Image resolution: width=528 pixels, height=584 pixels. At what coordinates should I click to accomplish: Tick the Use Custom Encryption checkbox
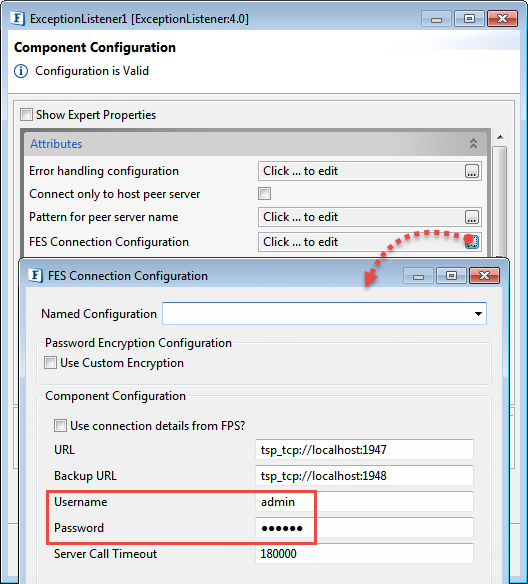[50, 363]
